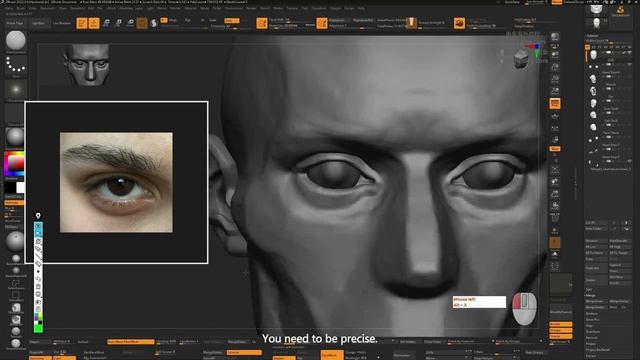640x360 pixels.
Task: Click Delete in Subtool palette
Action: click(x=597, y=280)
